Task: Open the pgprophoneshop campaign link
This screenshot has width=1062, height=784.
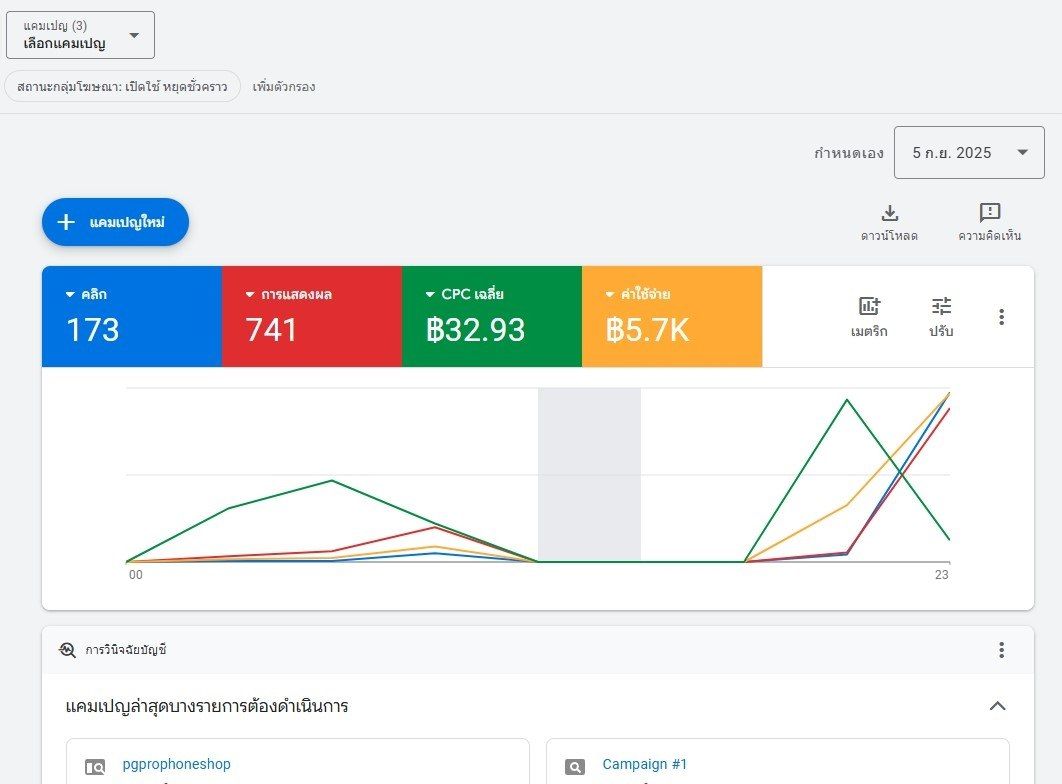Action: [x=176, y=764]
